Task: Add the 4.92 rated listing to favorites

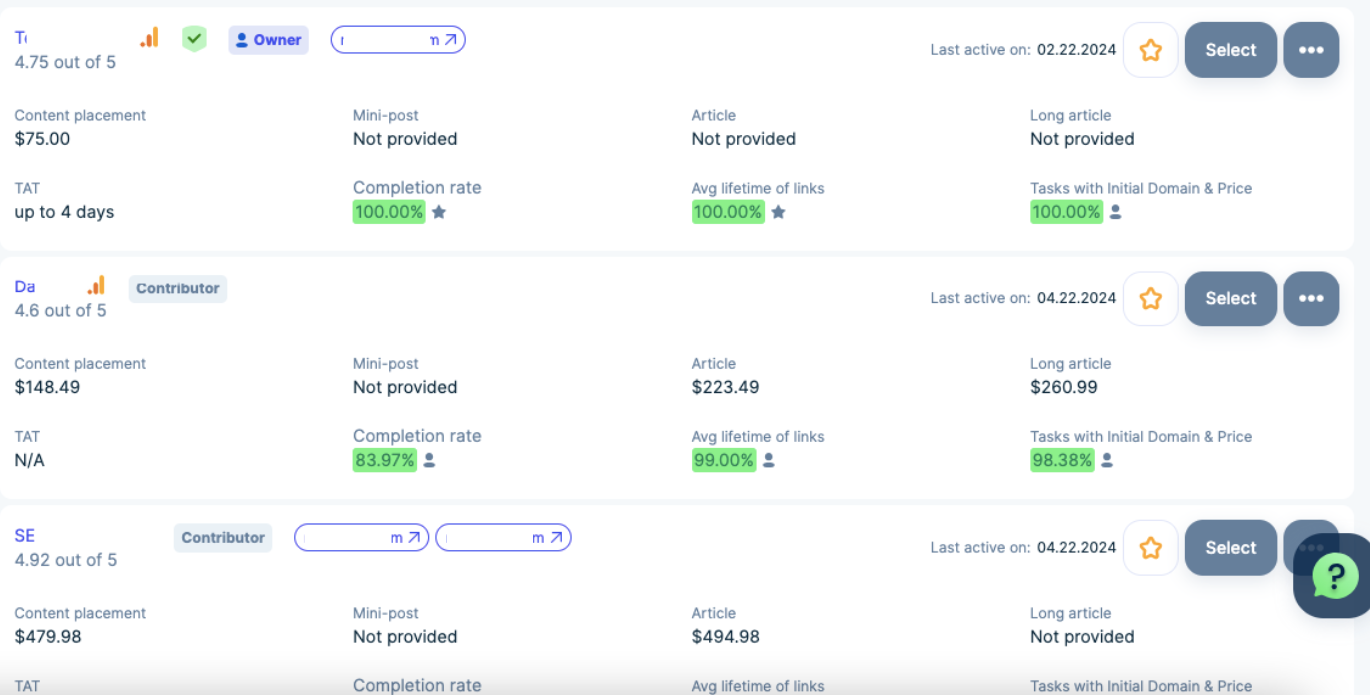Action: coord(1150,547)
